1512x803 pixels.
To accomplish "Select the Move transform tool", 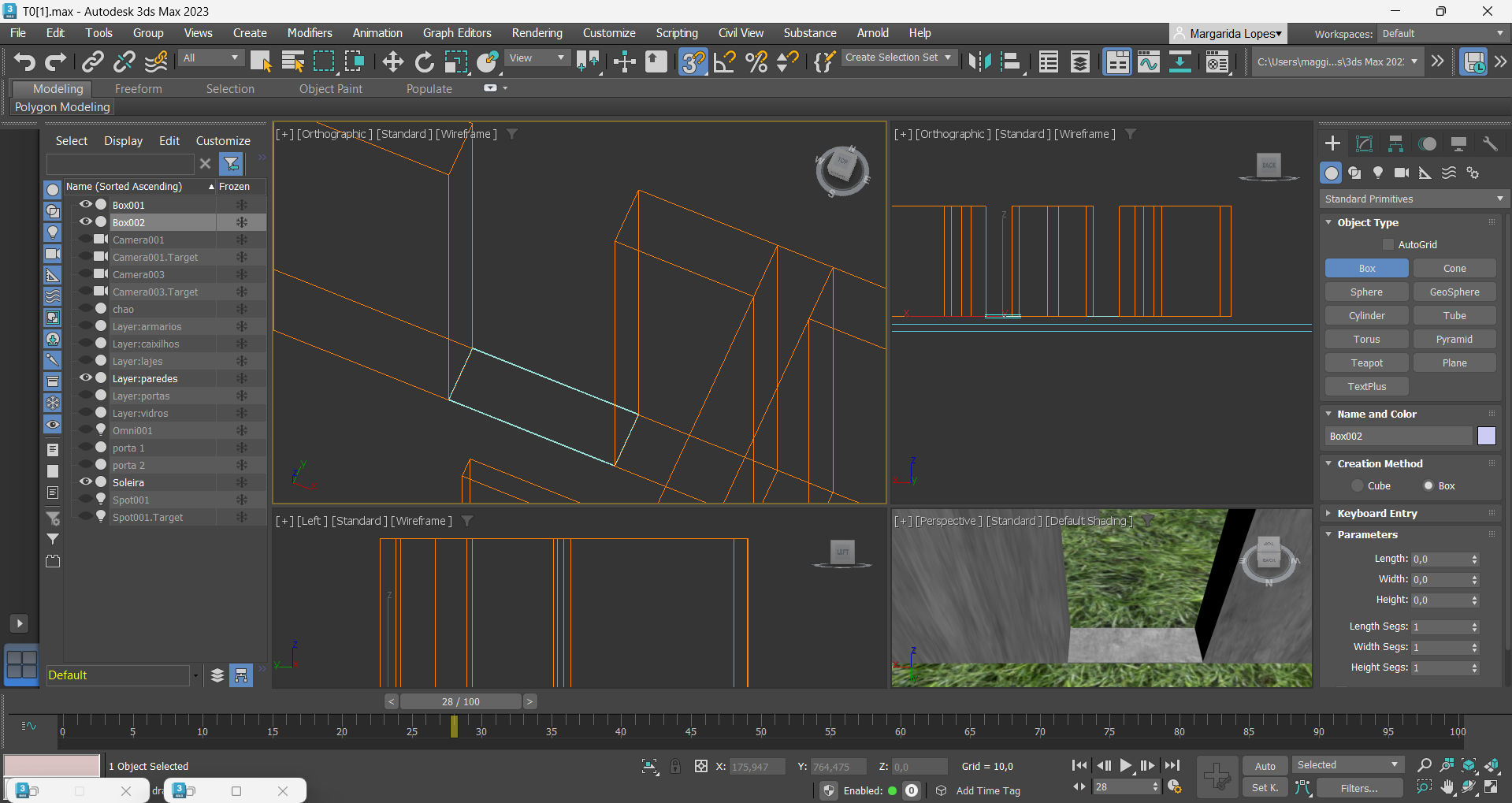I will [392, 61].
